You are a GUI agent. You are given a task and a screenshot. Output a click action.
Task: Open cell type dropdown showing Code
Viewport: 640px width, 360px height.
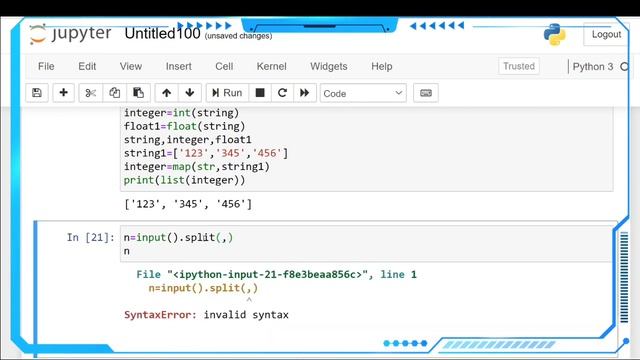click(363, 93)
